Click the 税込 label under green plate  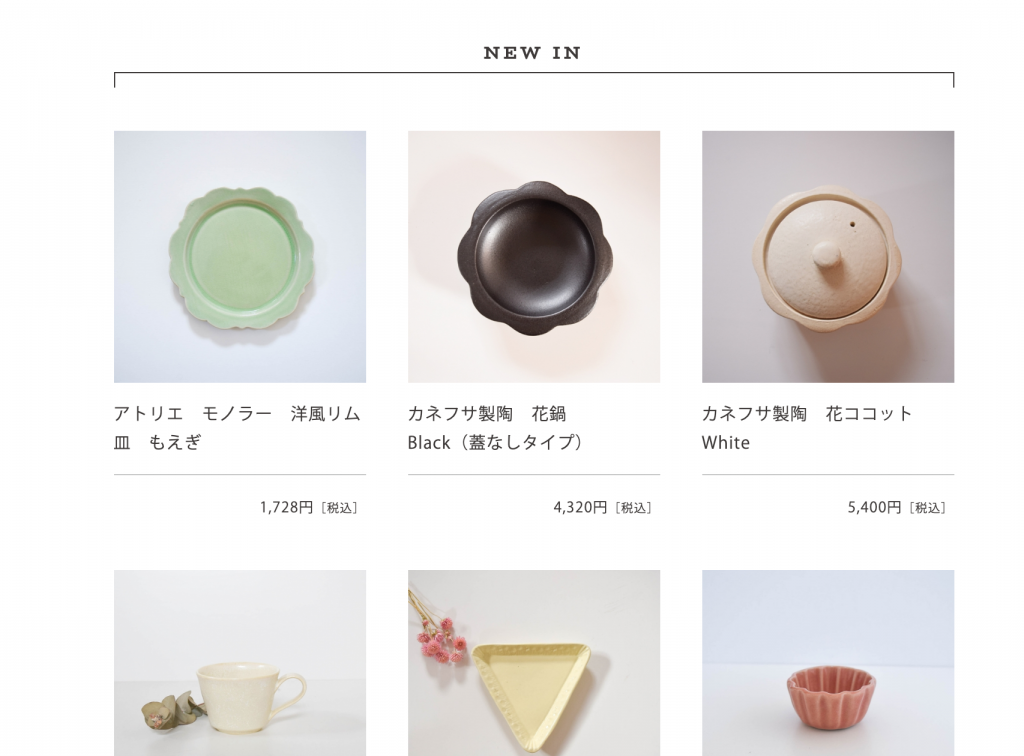340,508
